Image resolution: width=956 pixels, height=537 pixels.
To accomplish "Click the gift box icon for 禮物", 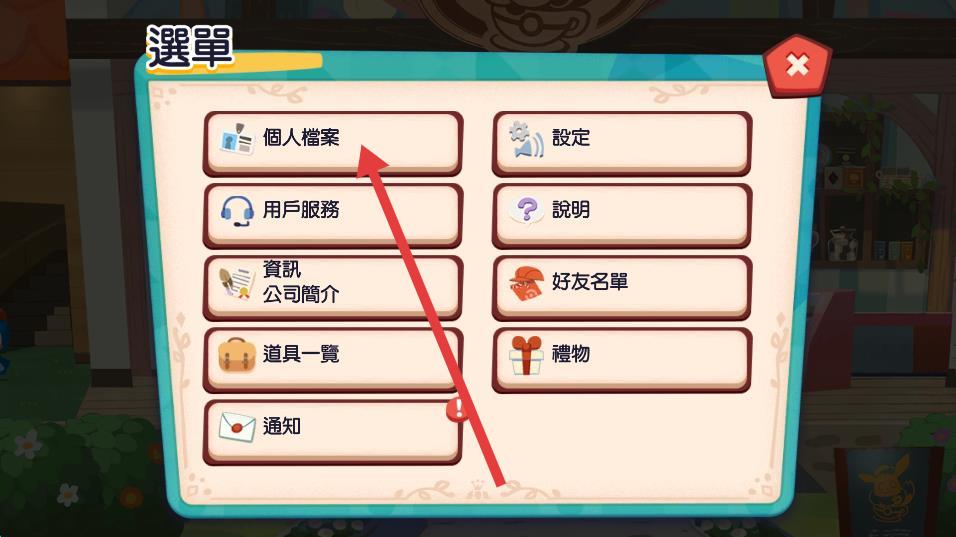I will (526, 355).
